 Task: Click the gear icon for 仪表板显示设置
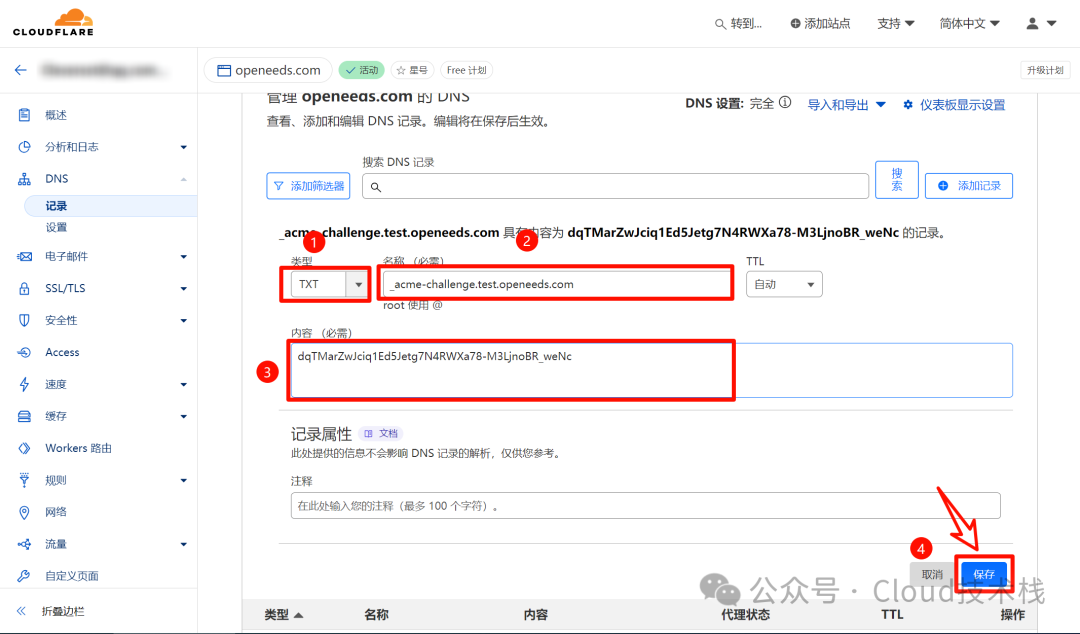pyautogui.click(x=908, y=105)
